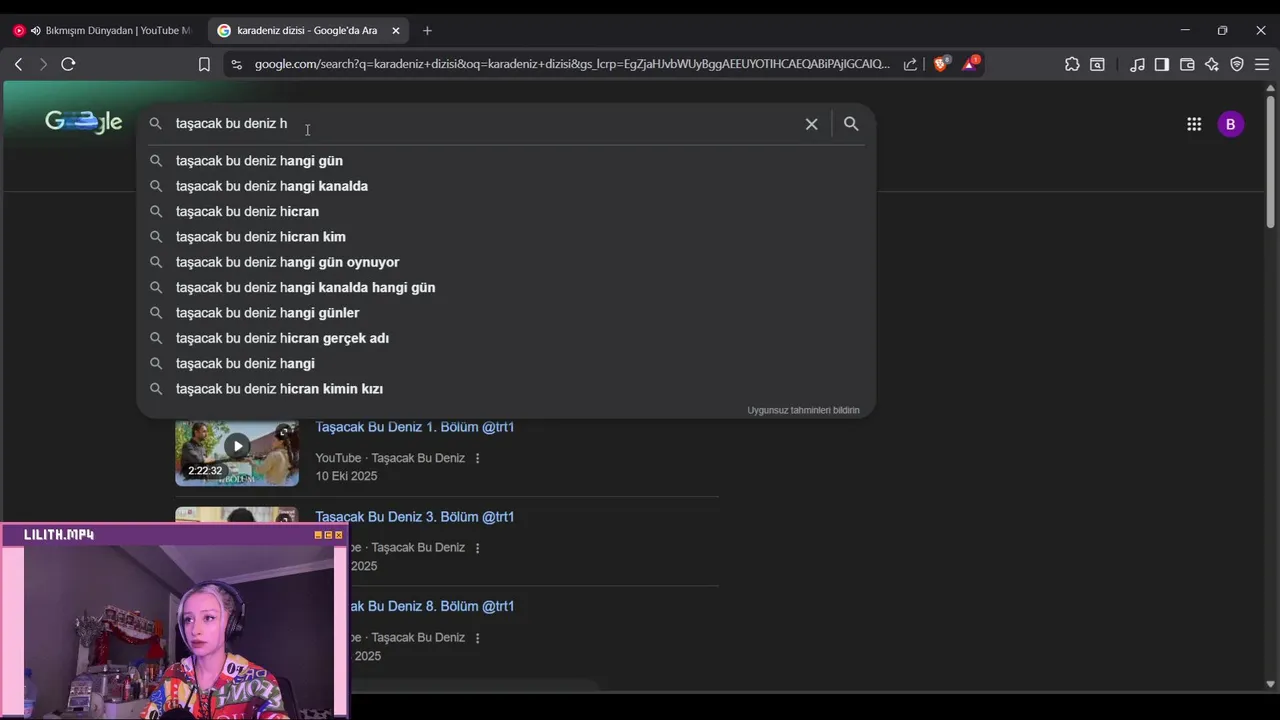Viewport: 1280px width, 720px height.
Task: Click the Google logo
Action: [x=84, y=122]
